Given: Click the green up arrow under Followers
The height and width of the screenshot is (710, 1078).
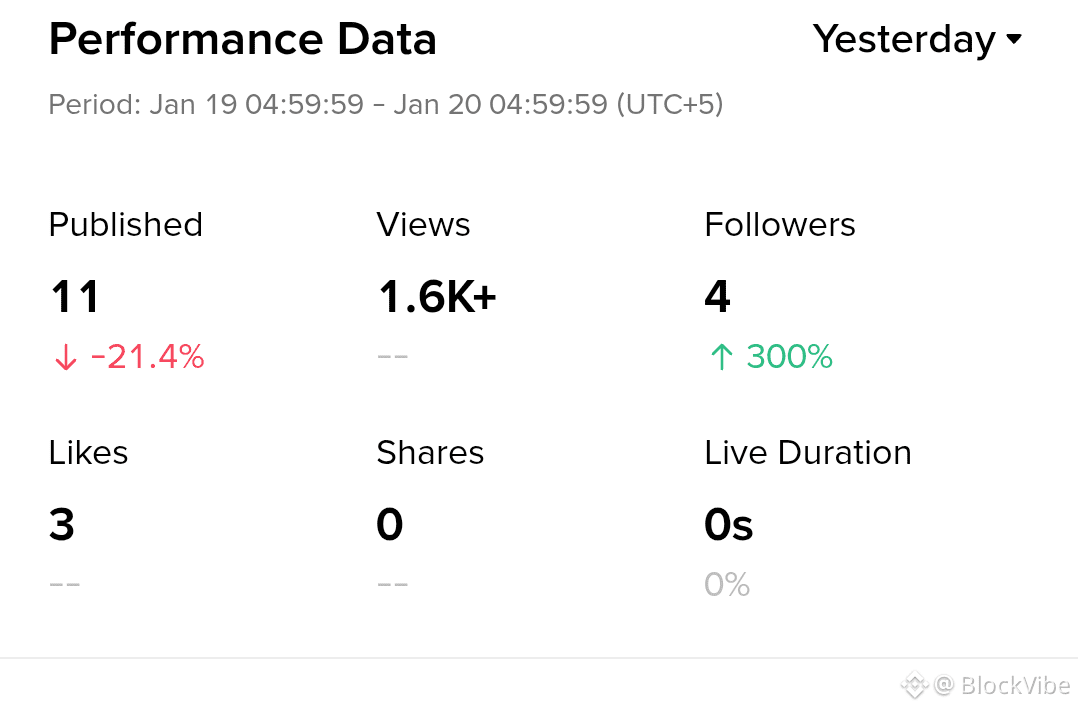Looking at the screenshot, I should click(720, 358).
